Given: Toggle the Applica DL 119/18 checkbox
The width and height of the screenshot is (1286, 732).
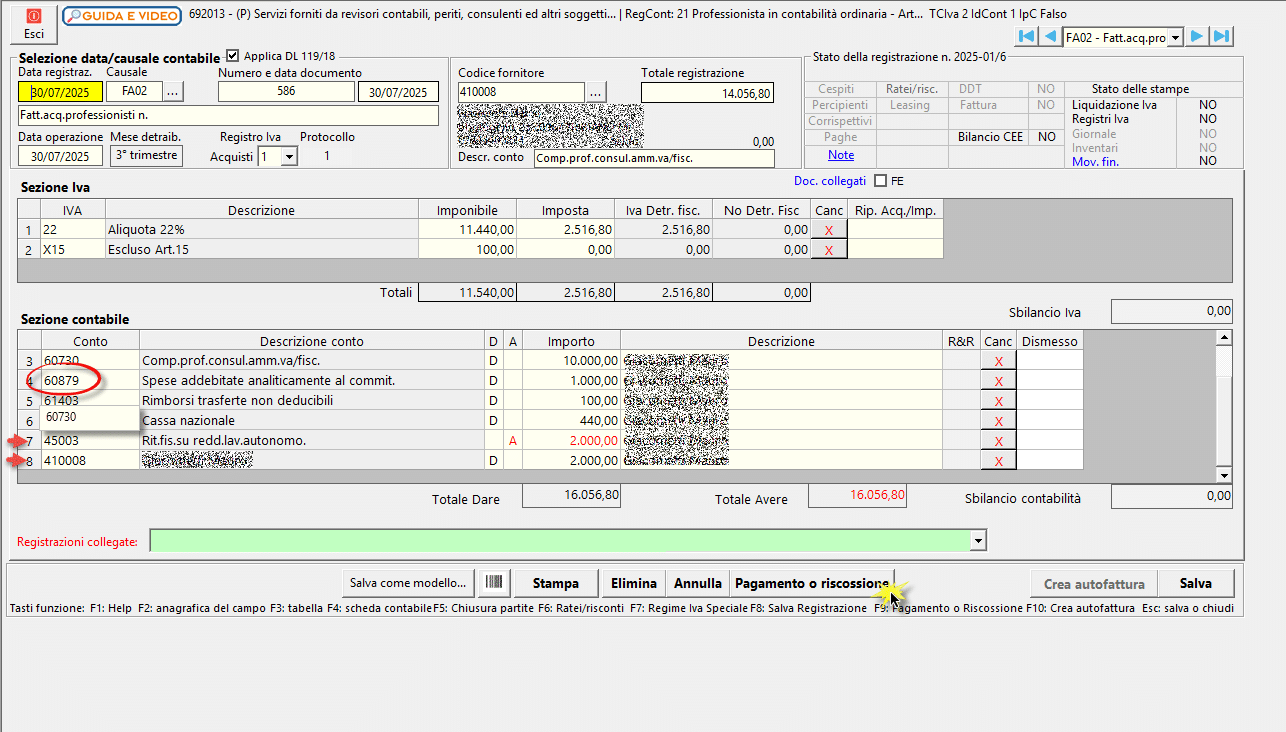Looking at the screenshot, I should (234, 56).
